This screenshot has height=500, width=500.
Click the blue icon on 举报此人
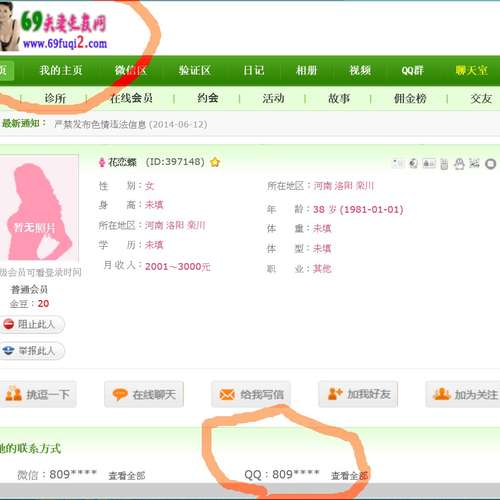(8, 350)
